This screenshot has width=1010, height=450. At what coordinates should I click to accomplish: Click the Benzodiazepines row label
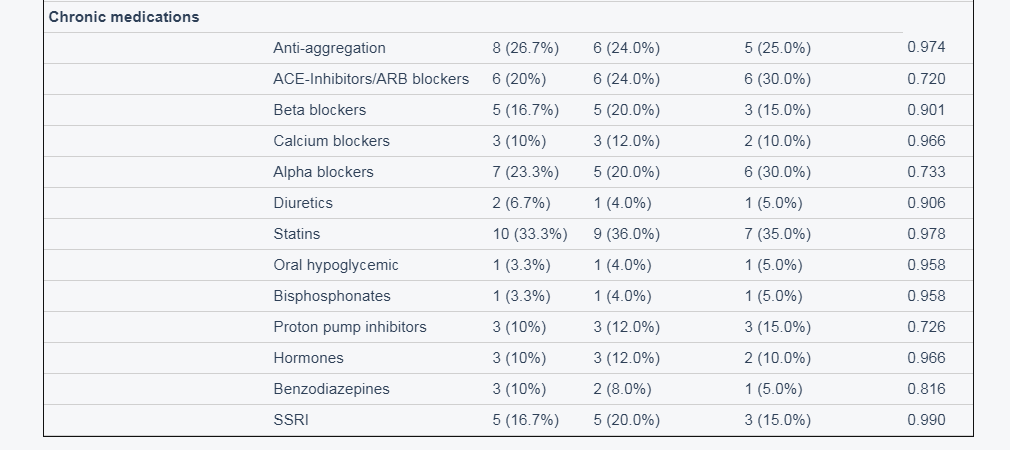(x=331, y=389)
